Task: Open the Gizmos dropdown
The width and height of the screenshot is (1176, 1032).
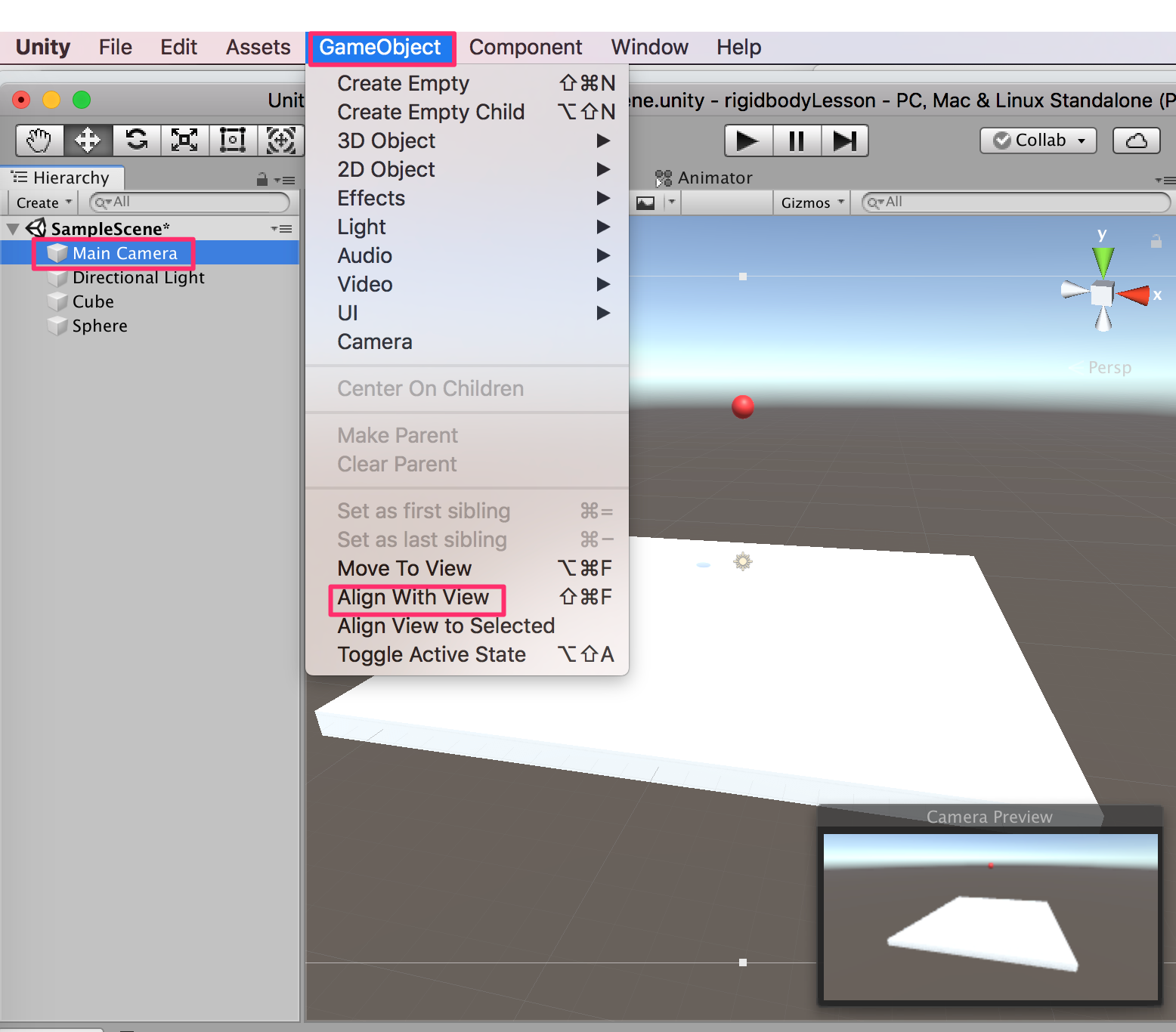Action: tap(812, 202)
